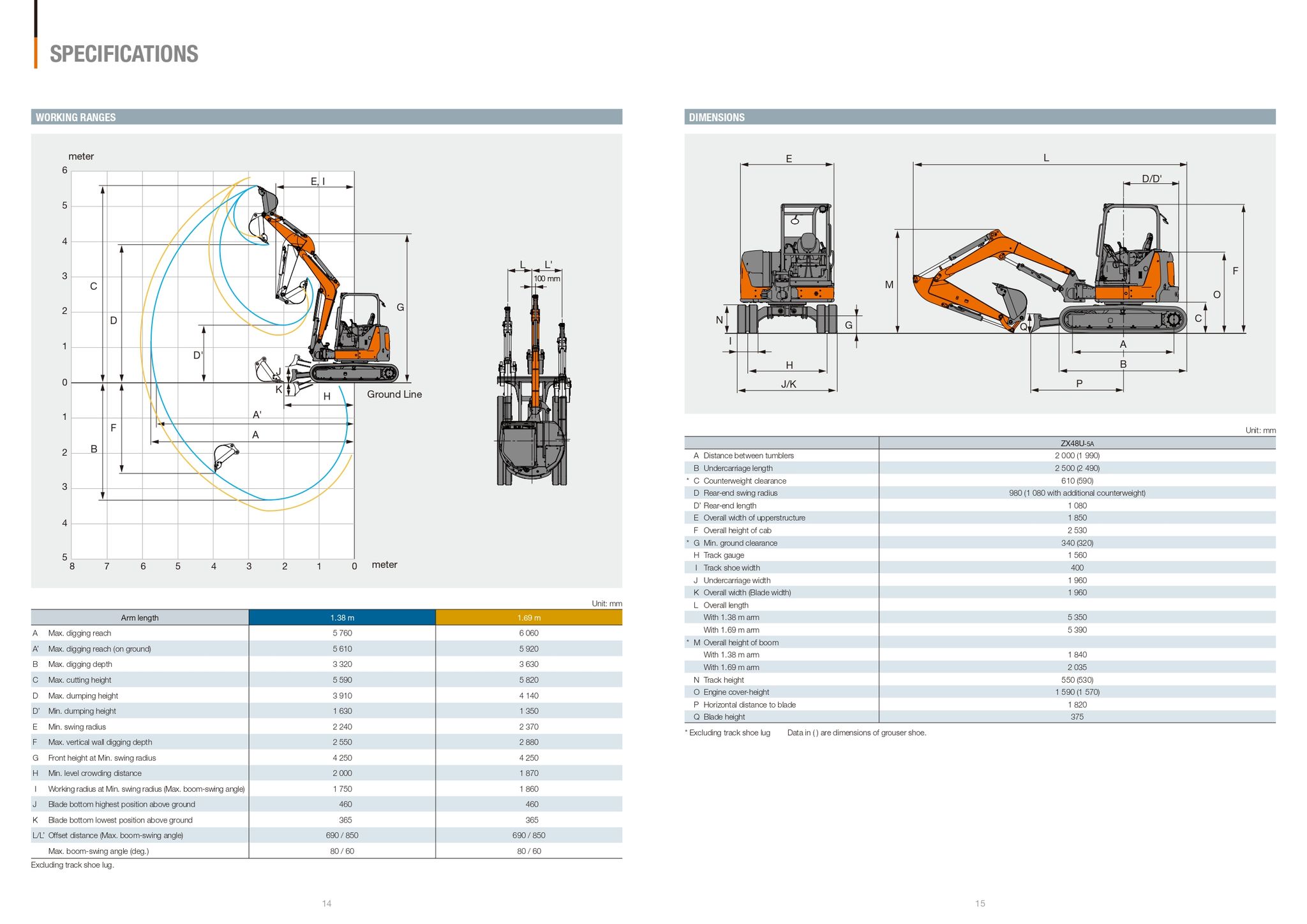Screen dimensions: 1307x924
Task: Click Horizontal distance to blade label
Action: click(x=749, y=705)
